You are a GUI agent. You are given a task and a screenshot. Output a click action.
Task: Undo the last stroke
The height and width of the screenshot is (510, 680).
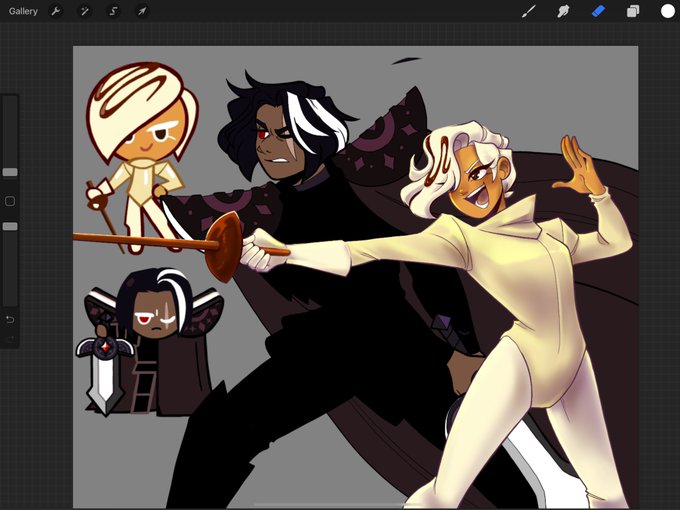pyautogui.click(x=10, y=320)
